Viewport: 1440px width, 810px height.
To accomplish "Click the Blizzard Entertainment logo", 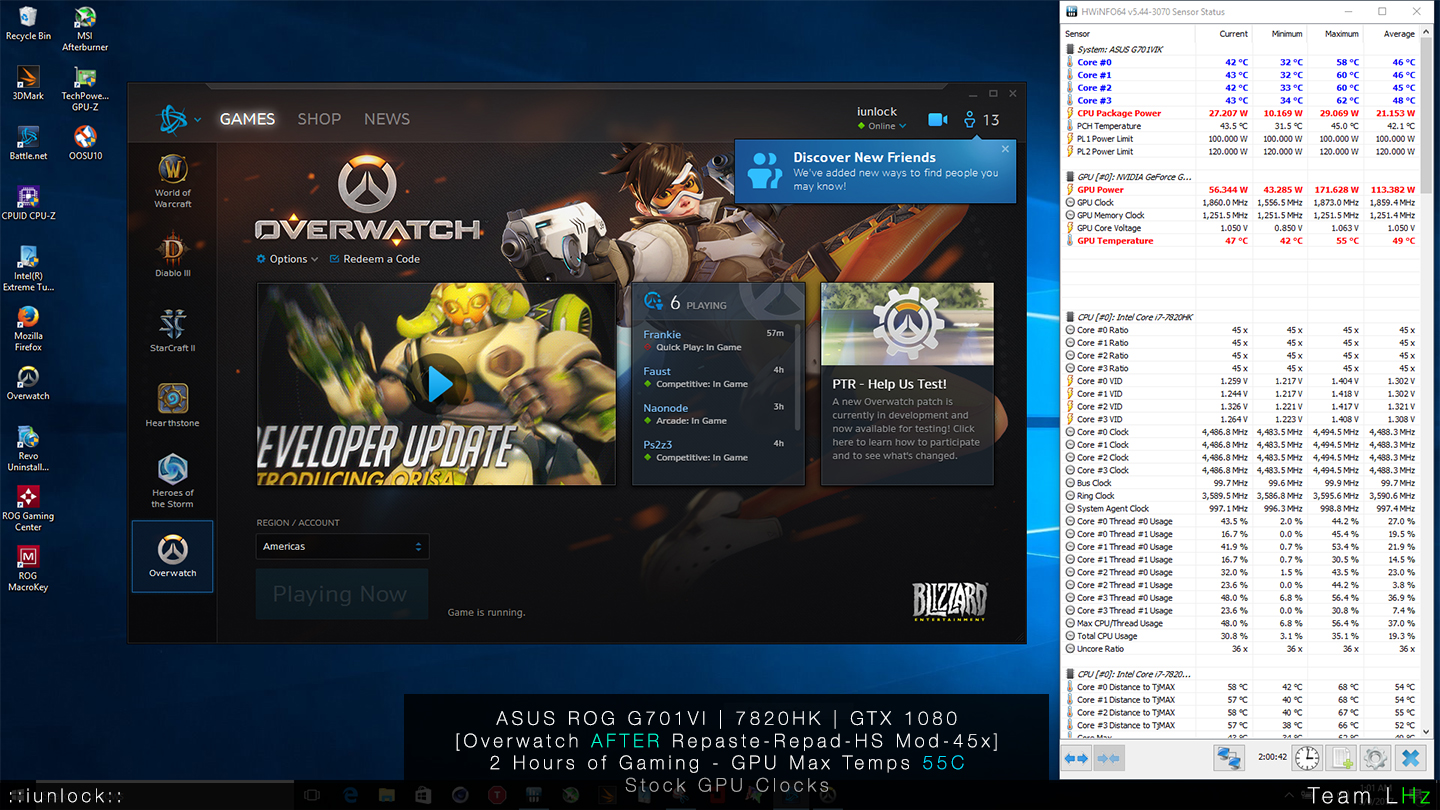I will coord(949,600).
